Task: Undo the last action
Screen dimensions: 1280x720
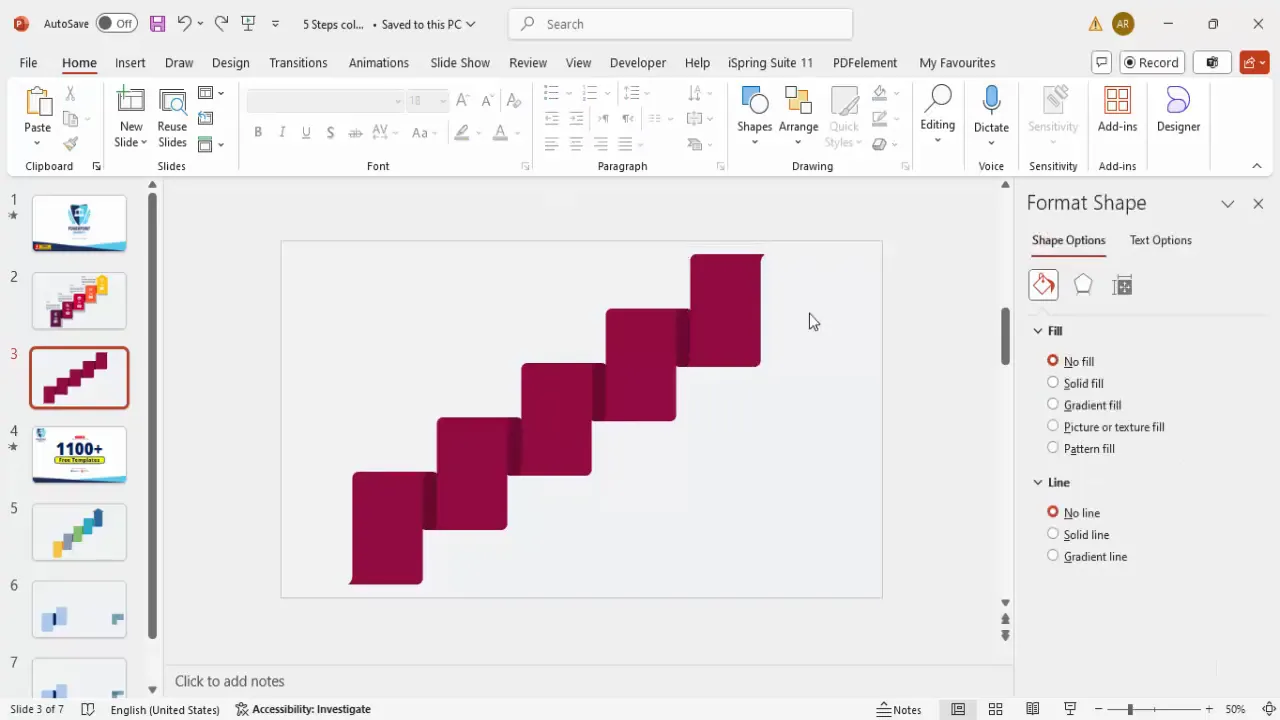Action: tap(184, 23)
